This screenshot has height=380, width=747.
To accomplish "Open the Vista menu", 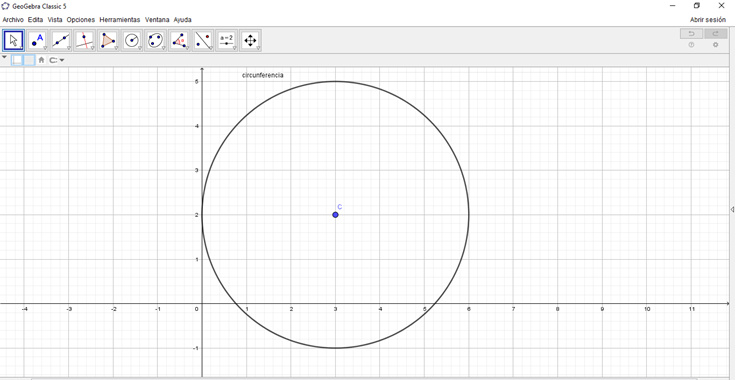I will pyautogui.click(x=55, y=20).
